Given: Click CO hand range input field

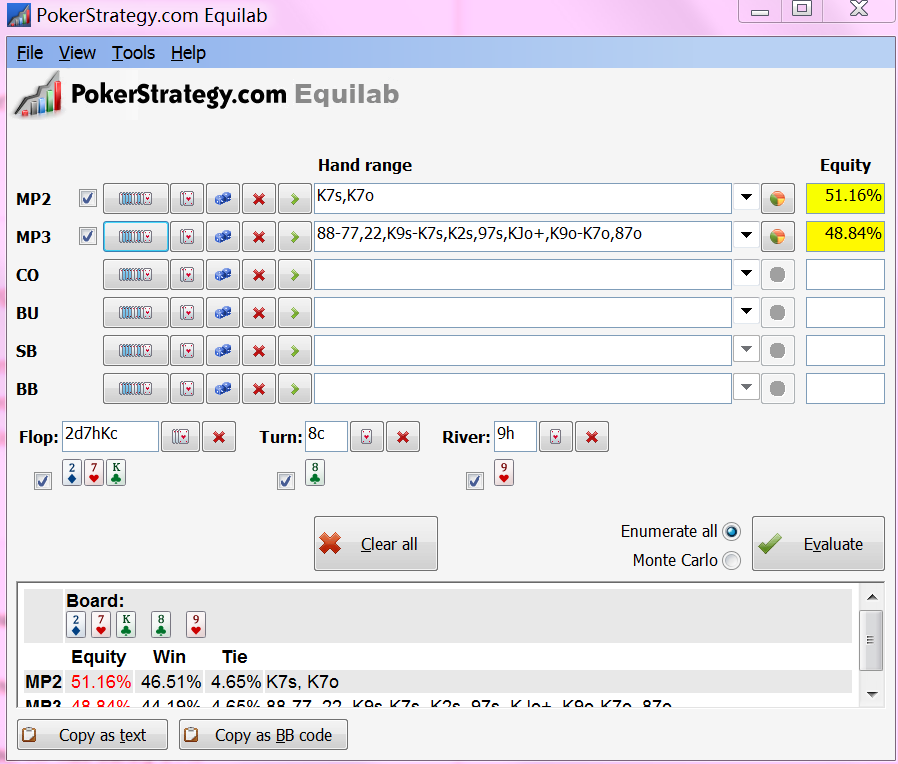Looking at the screenshot, I should tap(523, 275).
